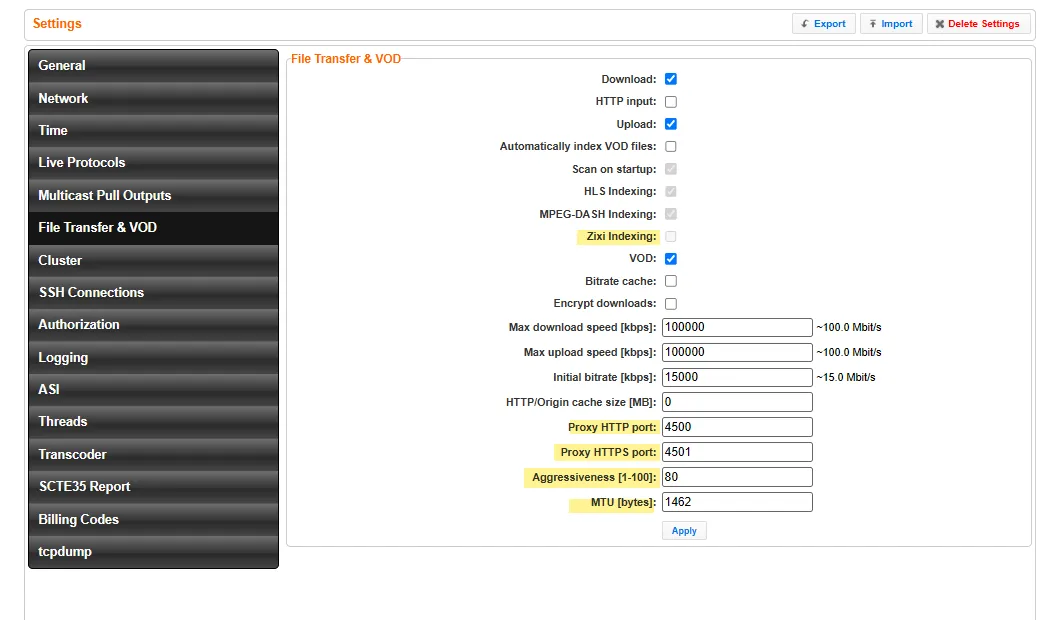Select Live Protocols in sidebar
Viewport: 1061px width, 620px height.
(154, 162)
